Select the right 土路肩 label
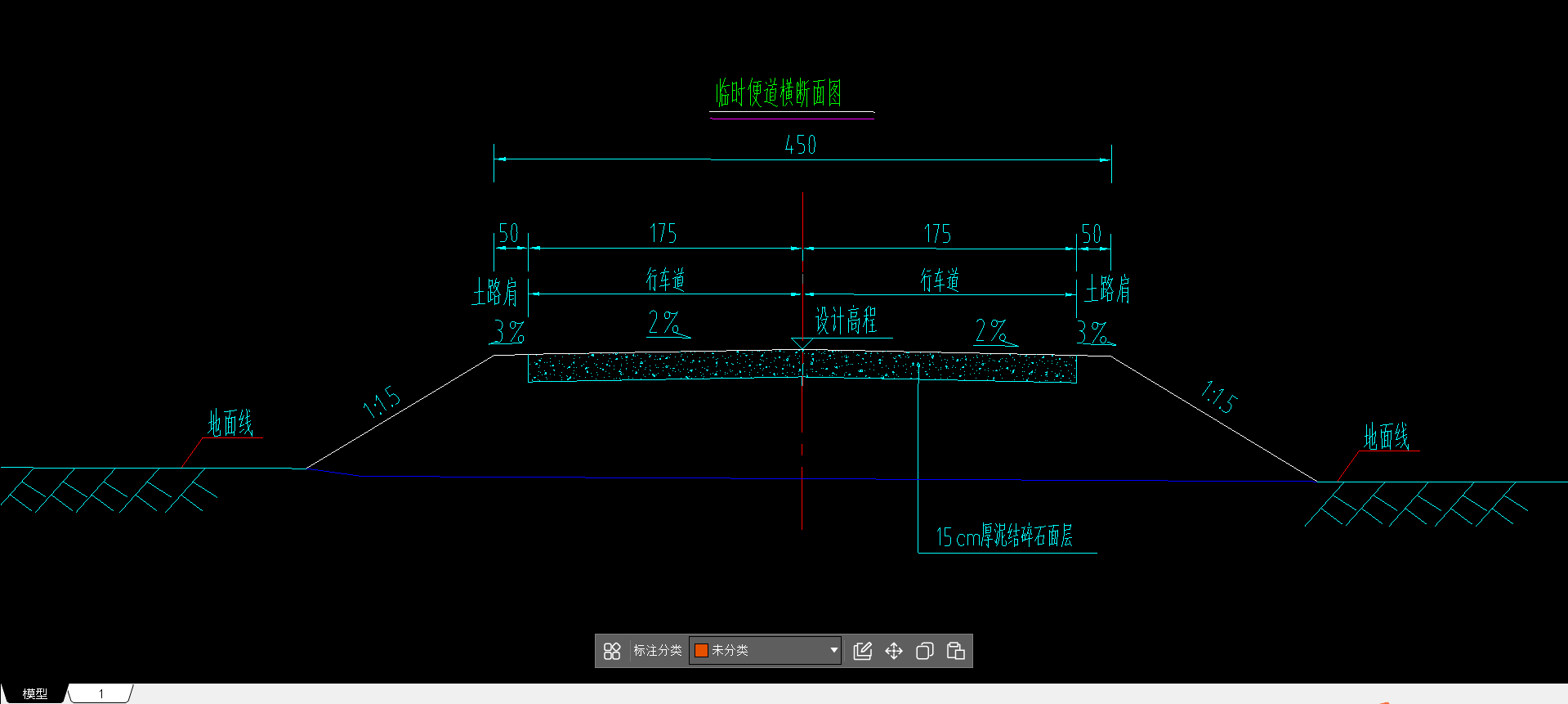The width and height of the screenshot is (1568, 704). pyautogui.click(x=1107, y=289)
